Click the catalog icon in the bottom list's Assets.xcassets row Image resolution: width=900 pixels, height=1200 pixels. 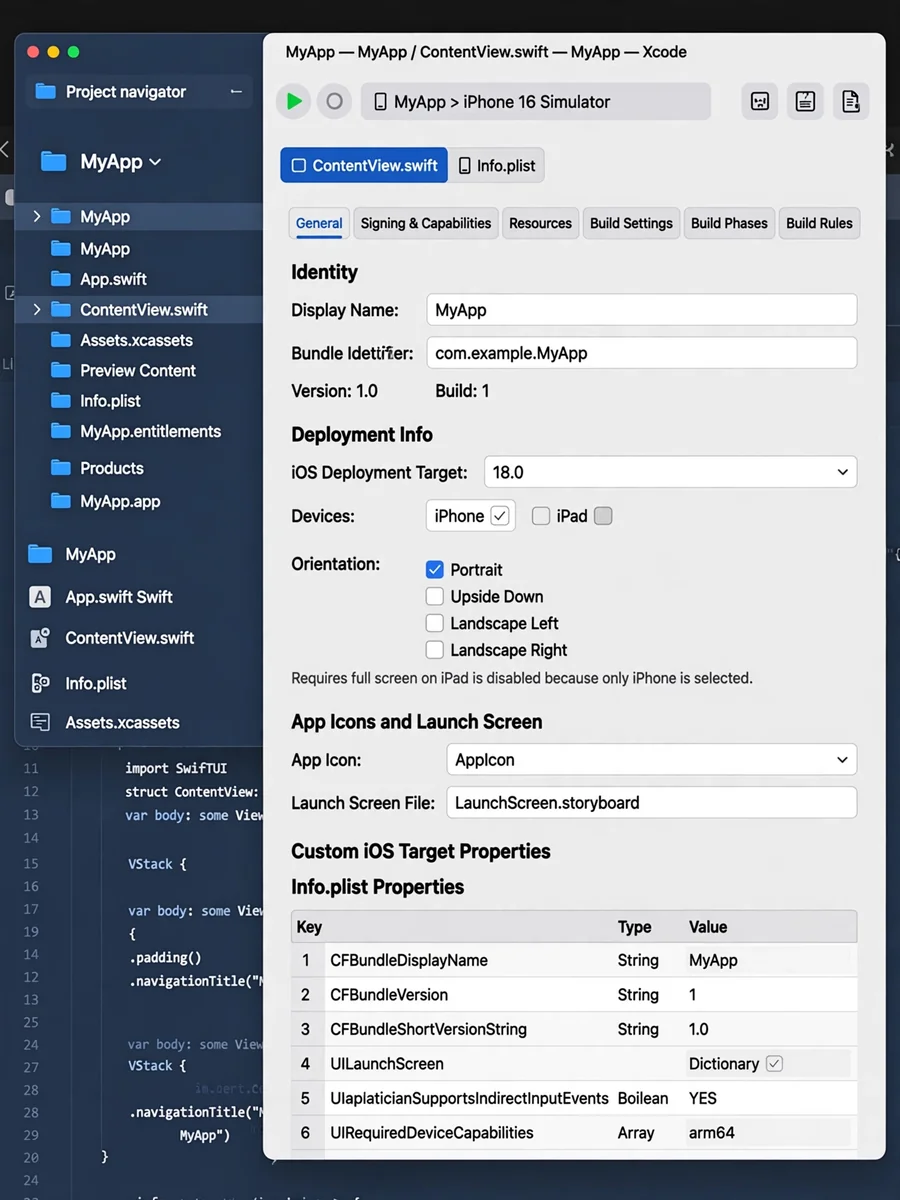(40, 722)
